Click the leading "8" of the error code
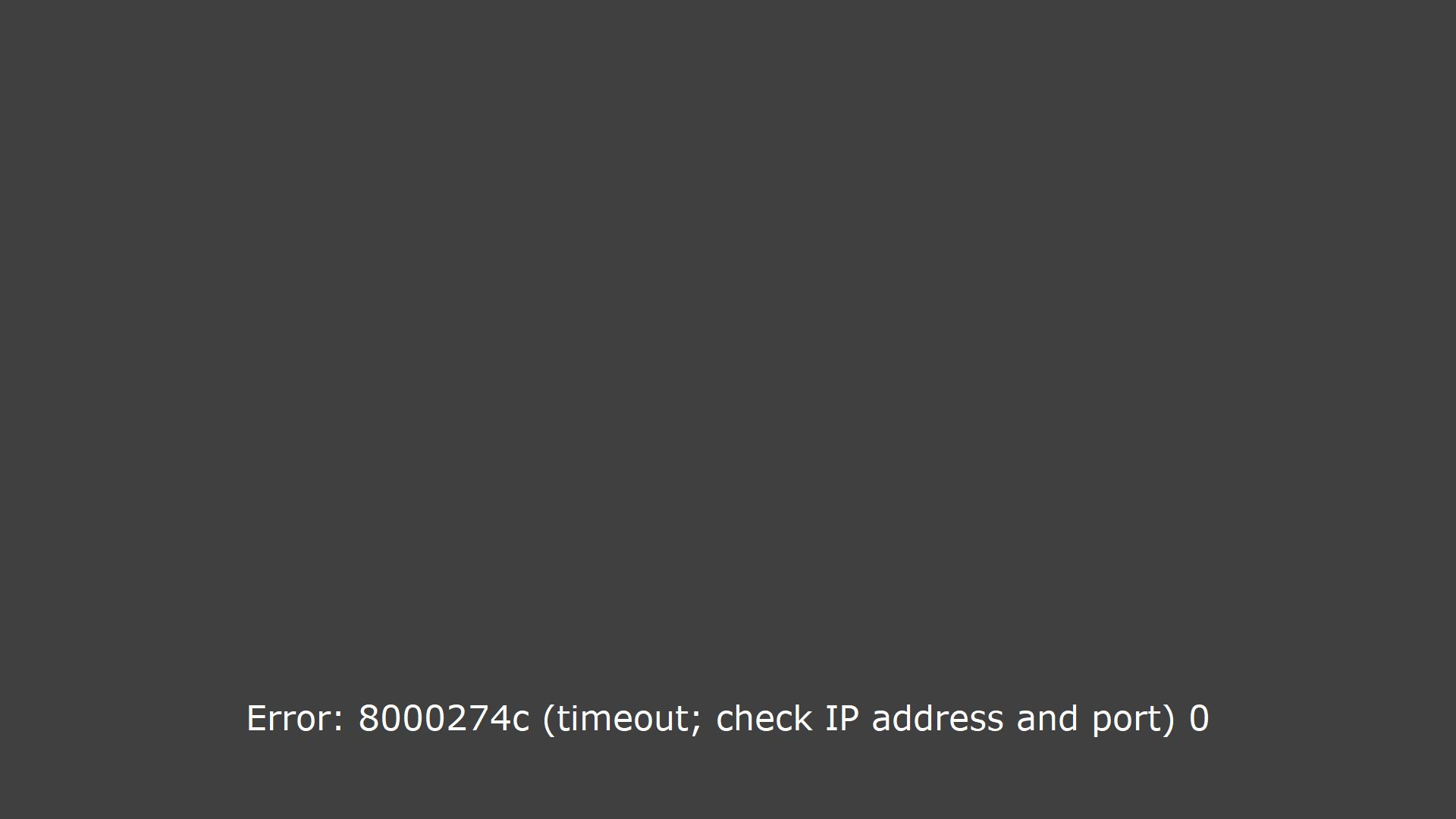The height and width of the screenshot is (819, 1456). [369, 718]
